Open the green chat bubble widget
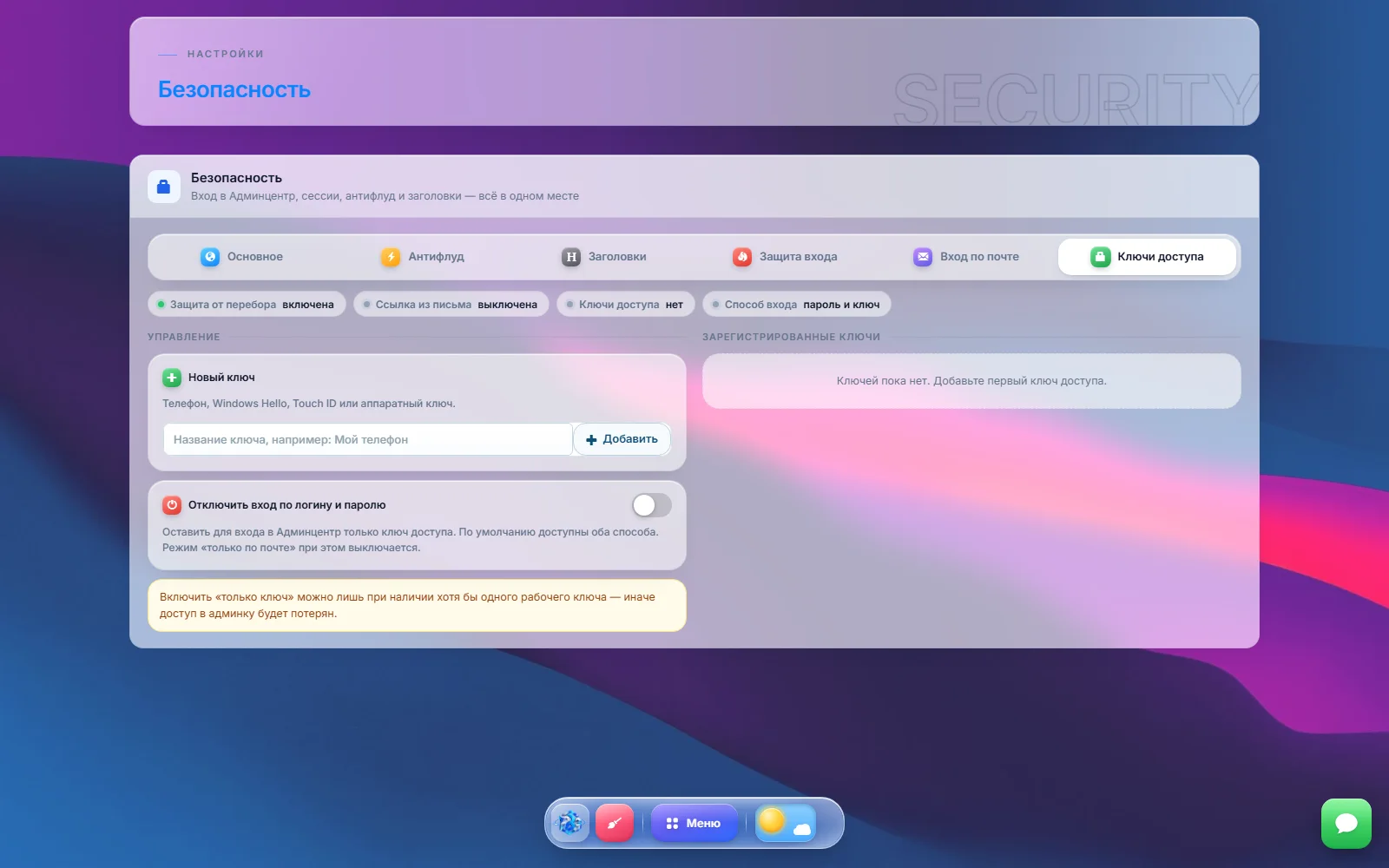Screen dimensions: 1389x868 [1346, 823]
